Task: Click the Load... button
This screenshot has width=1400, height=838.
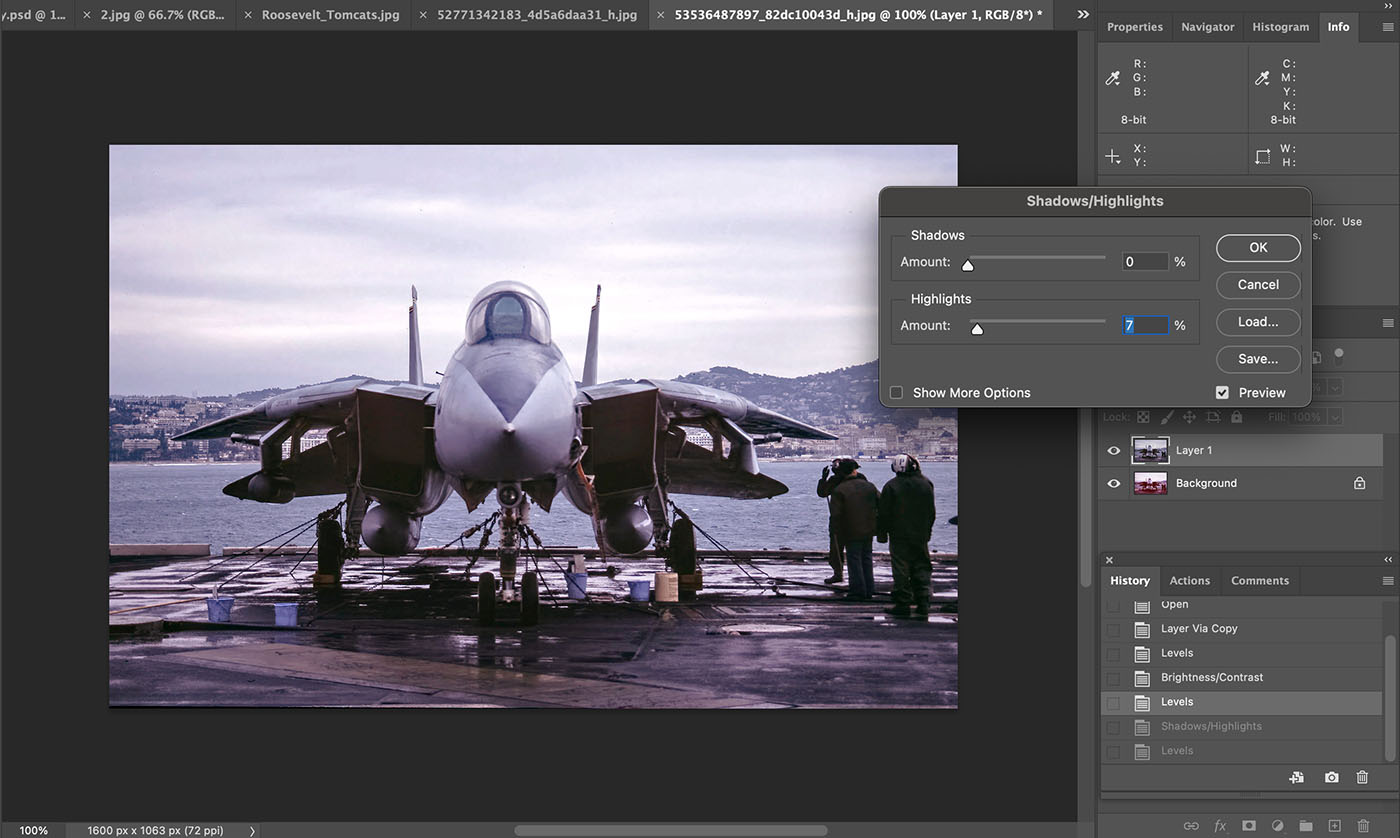Action: point(1258,322)
